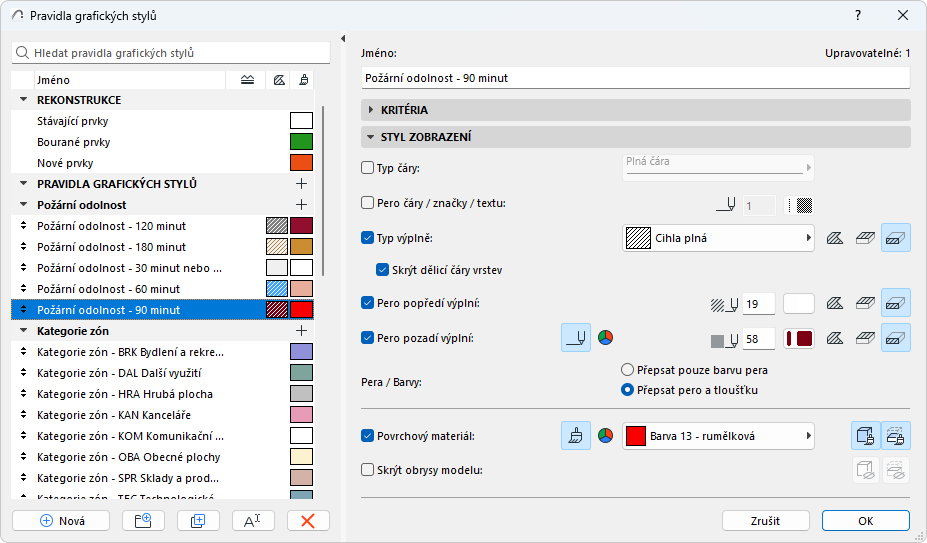The image size is (927, 543).
Task: Click the second 3D surface override icon
Action: 896,436
